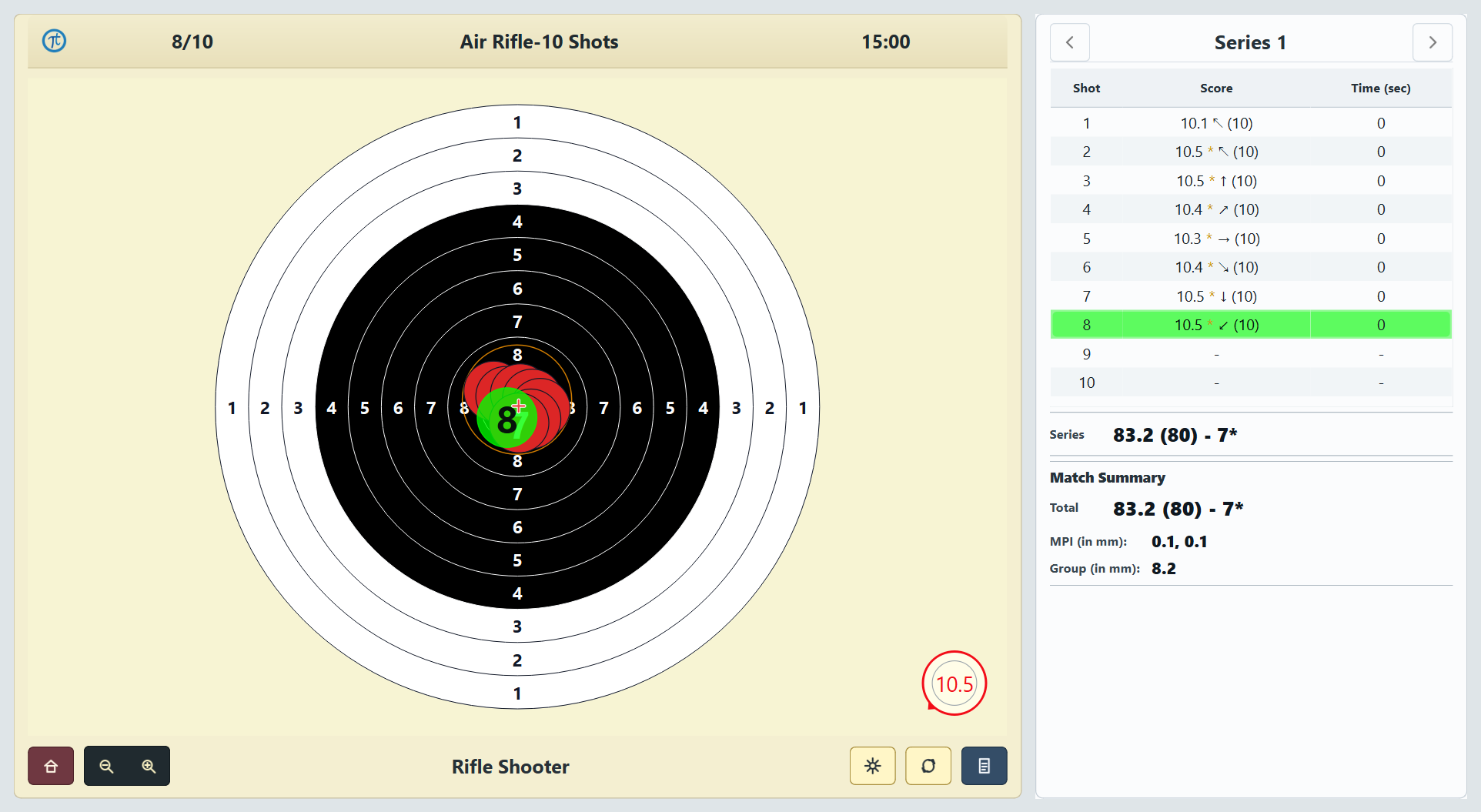1481x812 pixels.
Task: Select shot 3 row with up arrow
Action: [1251, 181]
